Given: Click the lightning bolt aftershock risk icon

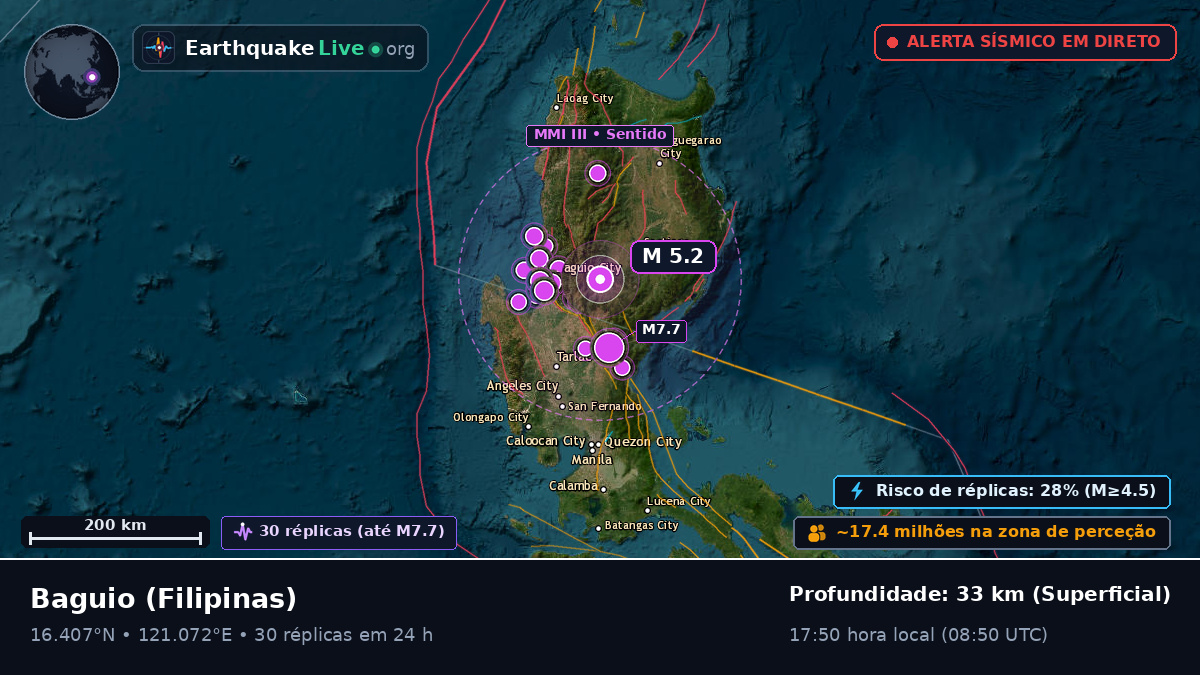Looking at the screenshot, I should pos(857,491).
